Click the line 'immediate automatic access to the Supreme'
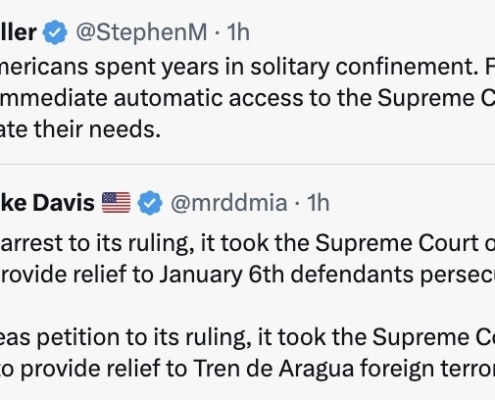This screenshot has width=495, height=400. (x=247, y=98)
